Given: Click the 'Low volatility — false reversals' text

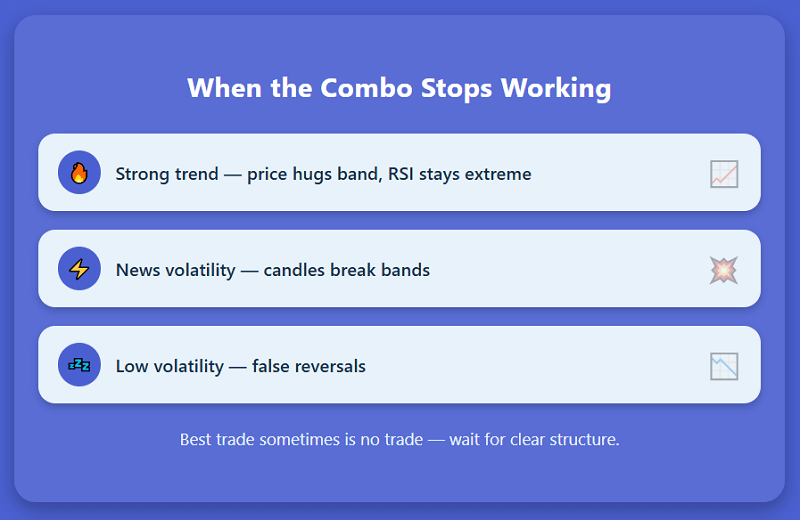Looking at the screenshot, I should pyautogui.click(x=241, y=366).
